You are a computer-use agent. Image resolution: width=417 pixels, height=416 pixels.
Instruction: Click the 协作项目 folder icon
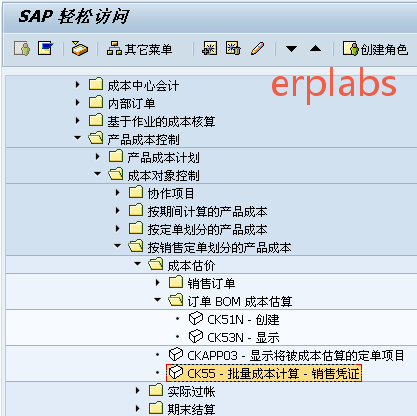tap(136, 192)
